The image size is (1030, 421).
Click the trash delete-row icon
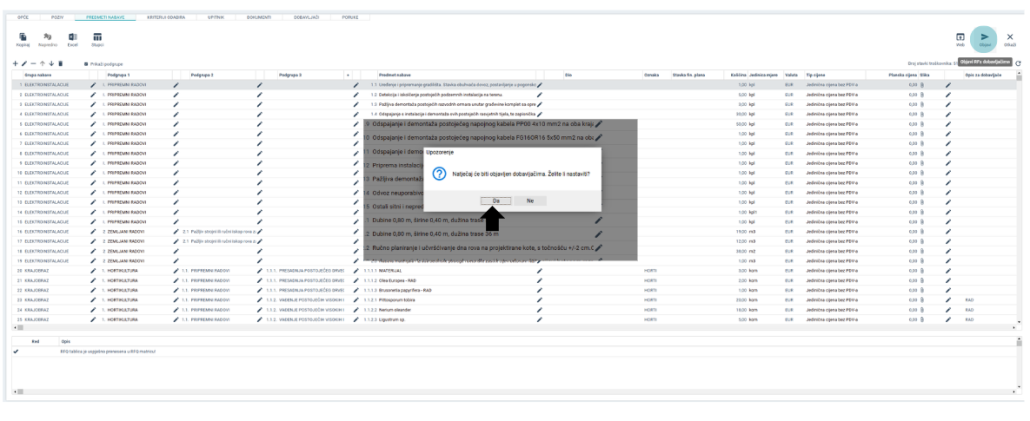[x=60, y=63]
